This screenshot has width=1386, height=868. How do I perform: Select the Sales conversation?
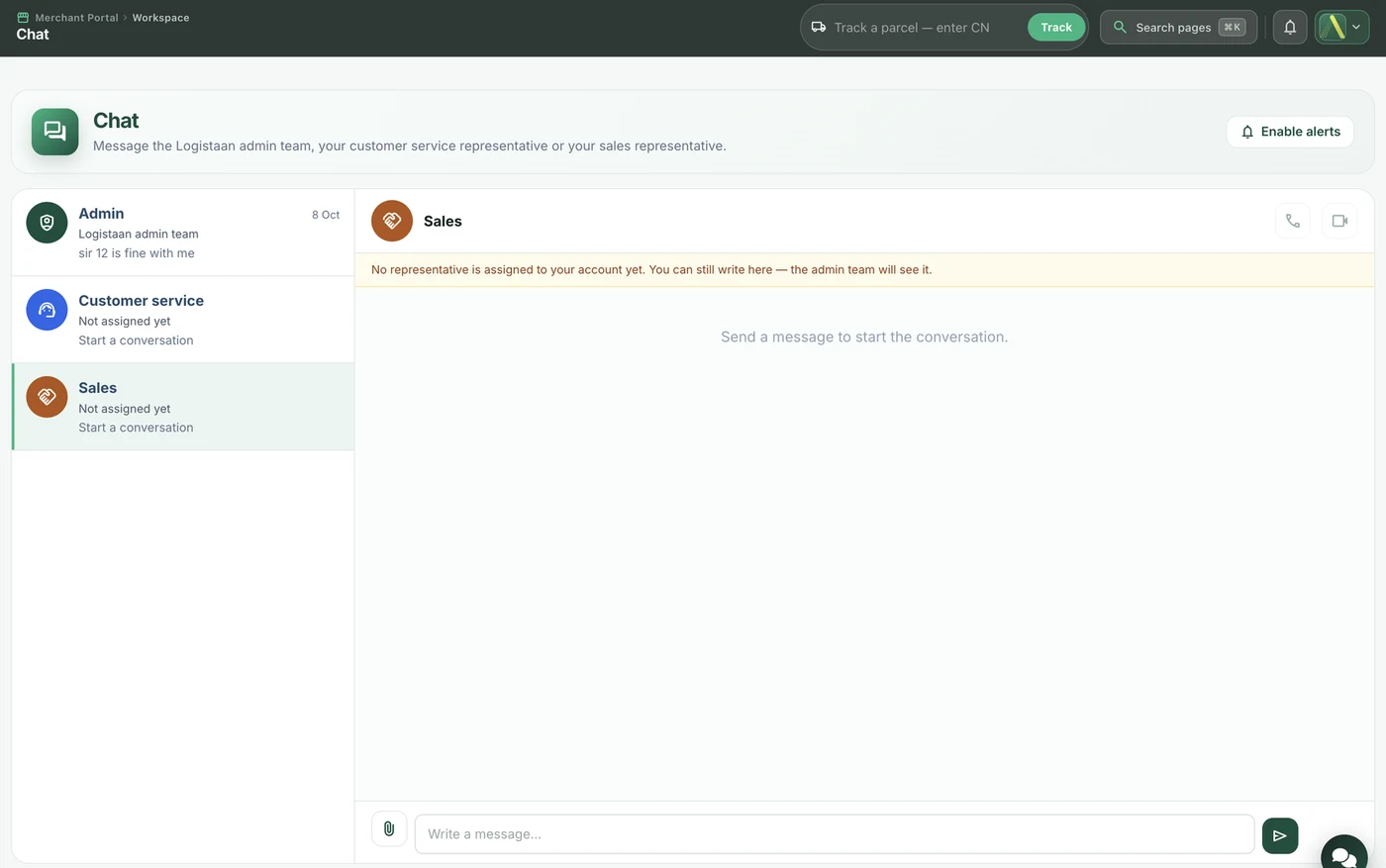click(x=183, y=407)
